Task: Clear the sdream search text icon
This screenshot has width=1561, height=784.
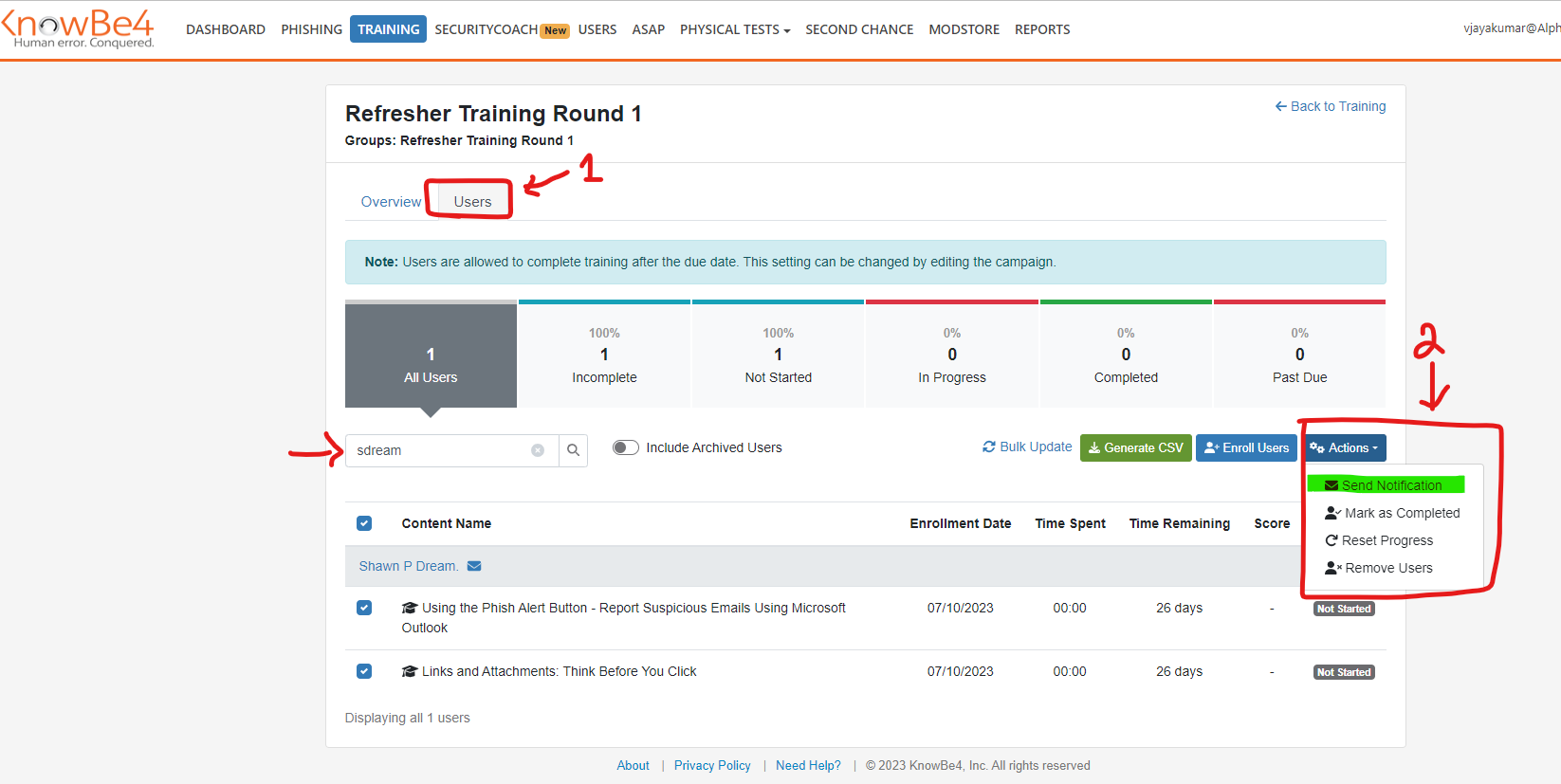Action: tap(538, 450)
